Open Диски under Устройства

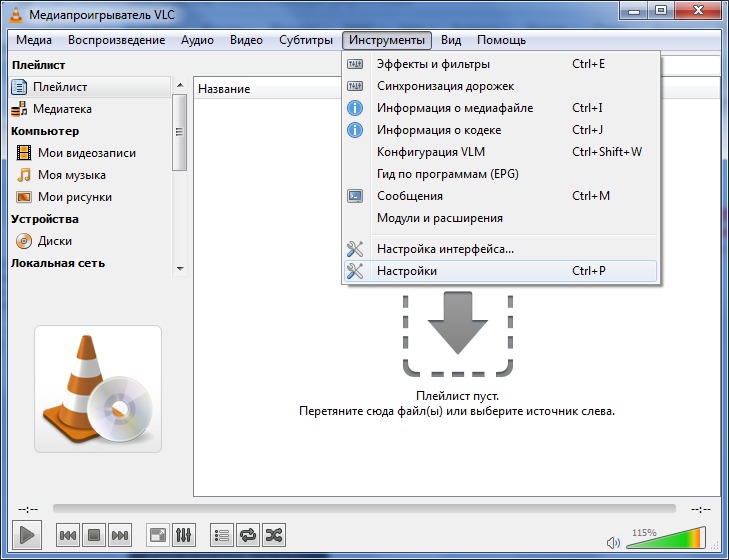[90, 241]
